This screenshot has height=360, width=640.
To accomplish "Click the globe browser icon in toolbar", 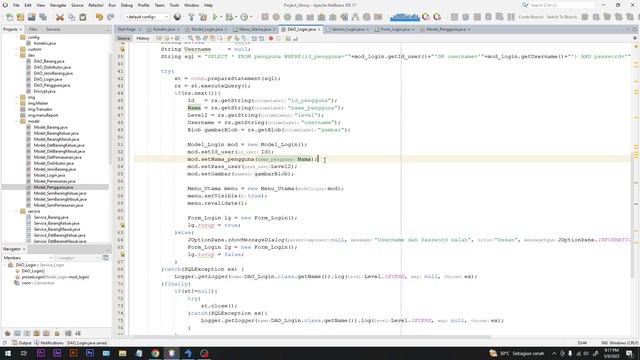I will pyautogui.click(x=177, y=17).
